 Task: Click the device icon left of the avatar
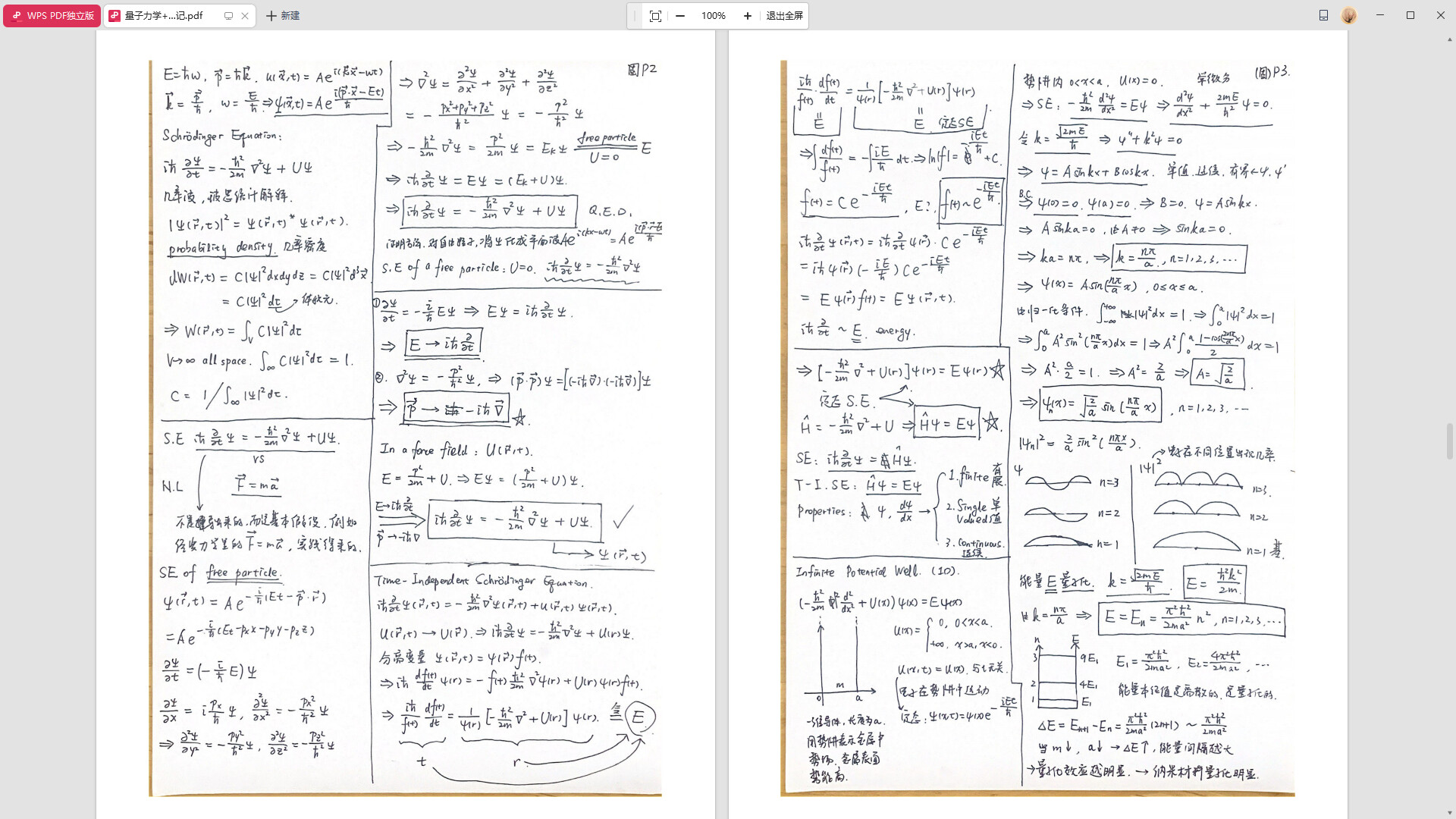(1323, 15)
